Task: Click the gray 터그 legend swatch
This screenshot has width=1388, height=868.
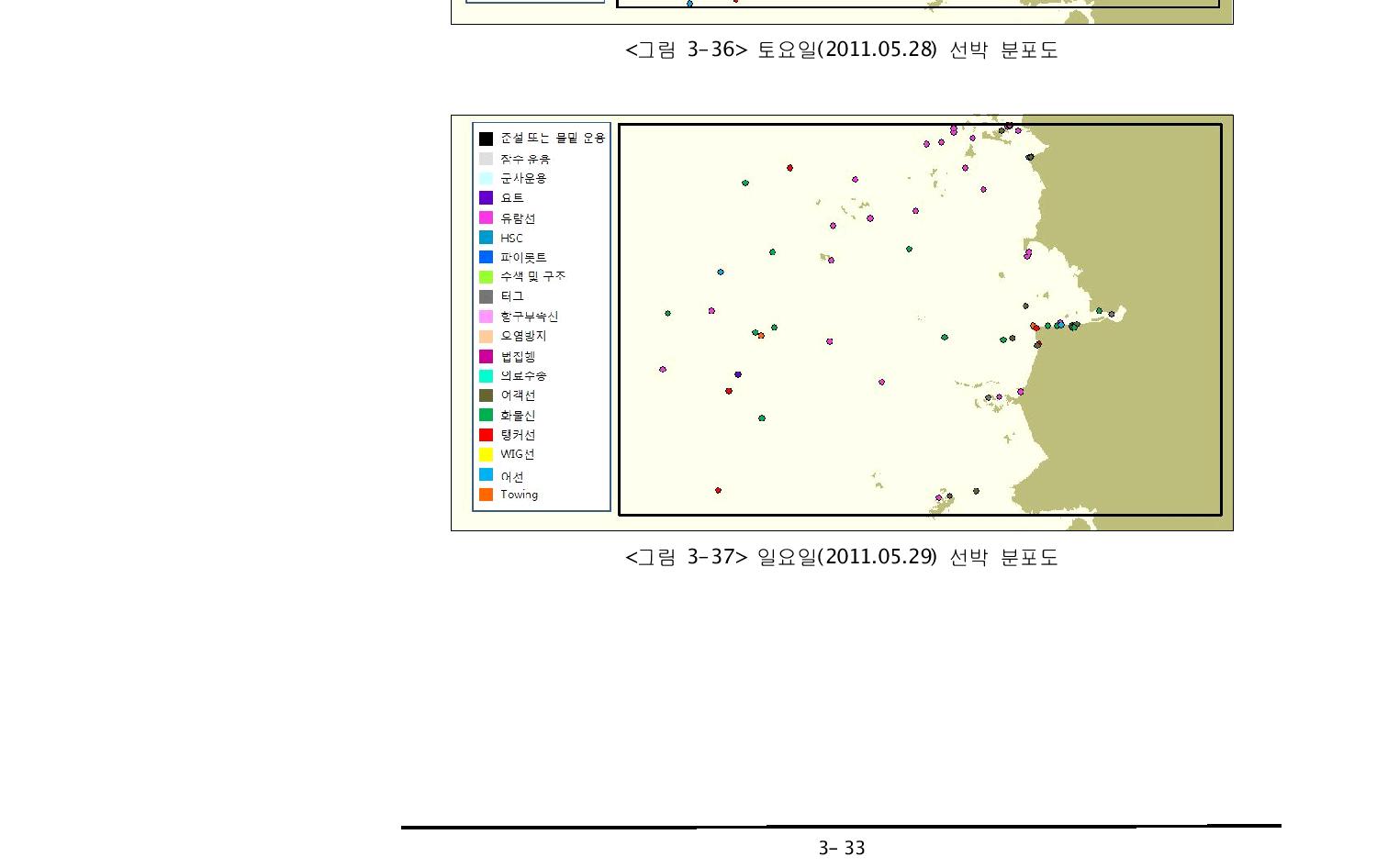Action: 486,296
